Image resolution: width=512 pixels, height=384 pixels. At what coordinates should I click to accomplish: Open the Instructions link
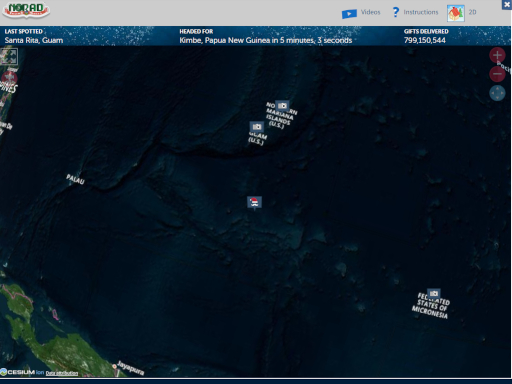[421, 12]
